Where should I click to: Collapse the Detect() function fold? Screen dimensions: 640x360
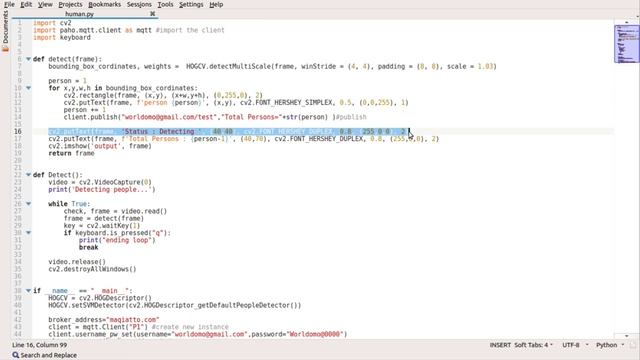[29, 175]
